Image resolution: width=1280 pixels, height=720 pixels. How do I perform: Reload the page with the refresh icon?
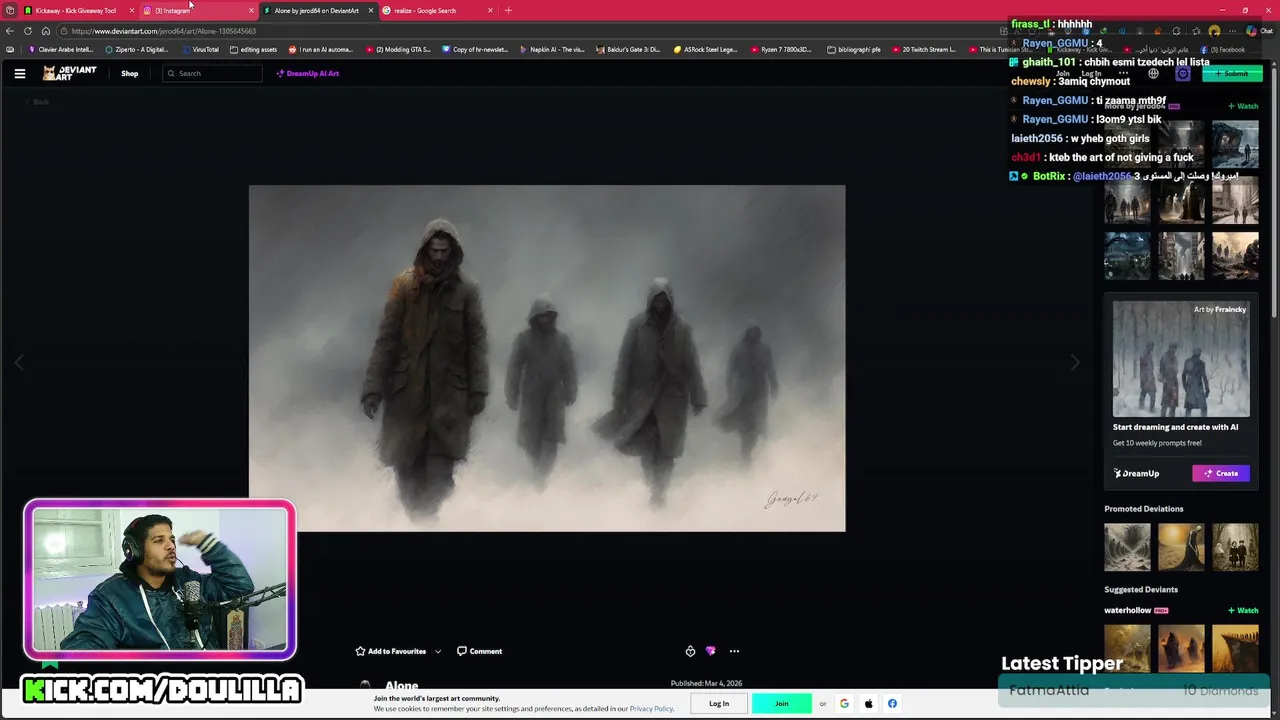pyautogui.click(x=28, y=31)
